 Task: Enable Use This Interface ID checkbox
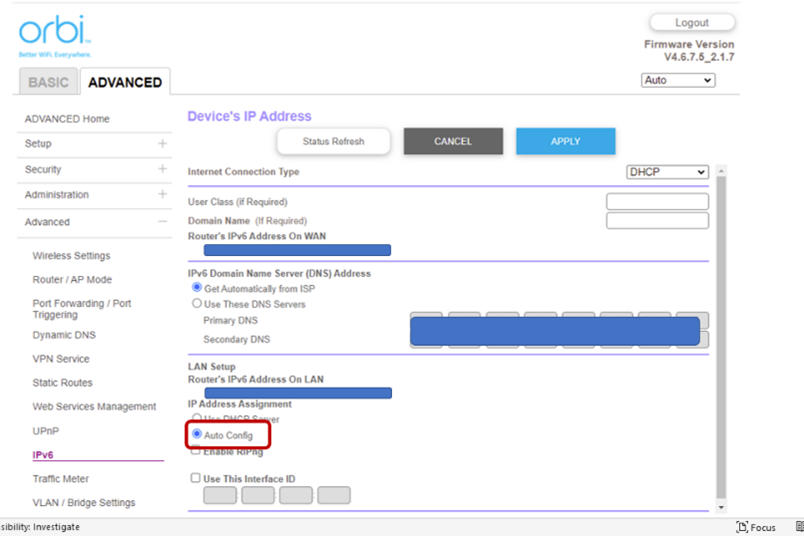196,478
